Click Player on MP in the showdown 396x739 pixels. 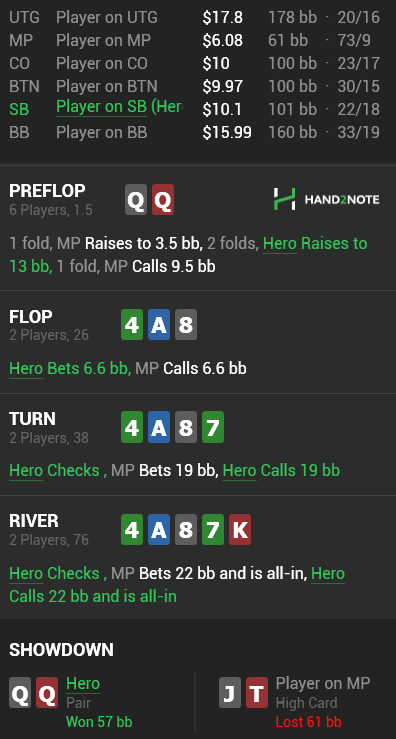click(x=323, y=683)
